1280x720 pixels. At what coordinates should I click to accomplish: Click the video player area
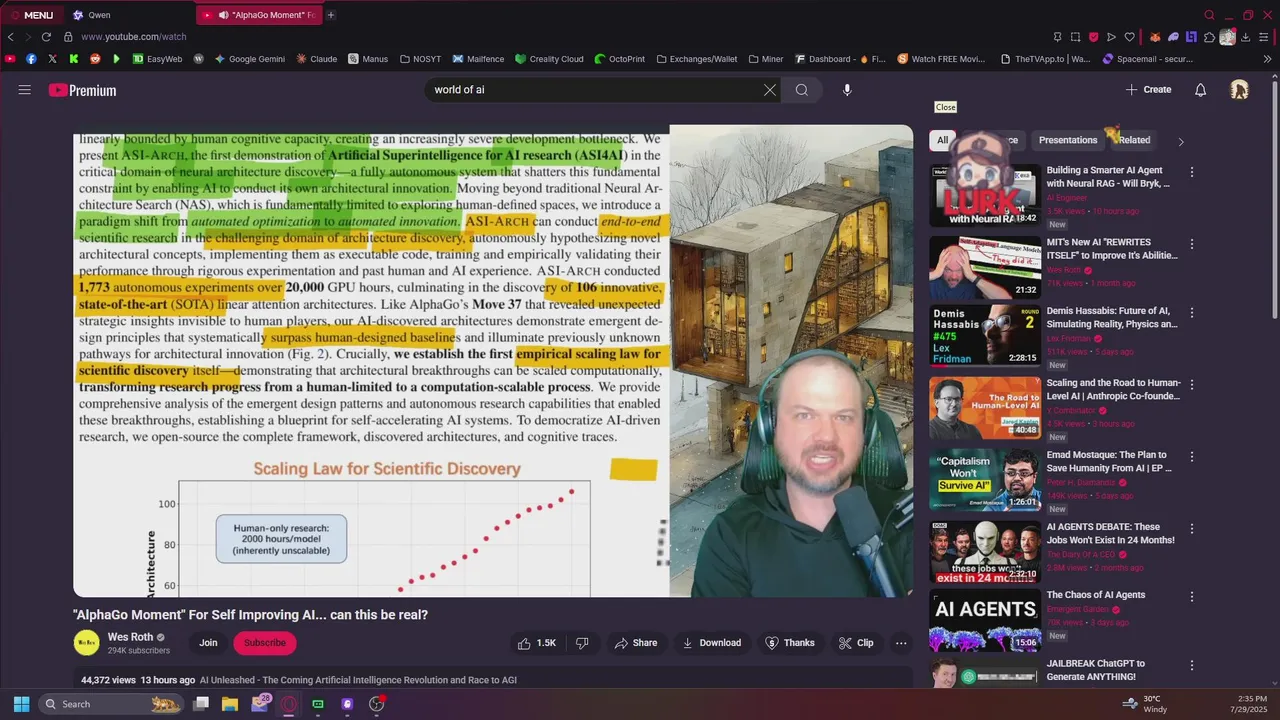pos(493,361)
